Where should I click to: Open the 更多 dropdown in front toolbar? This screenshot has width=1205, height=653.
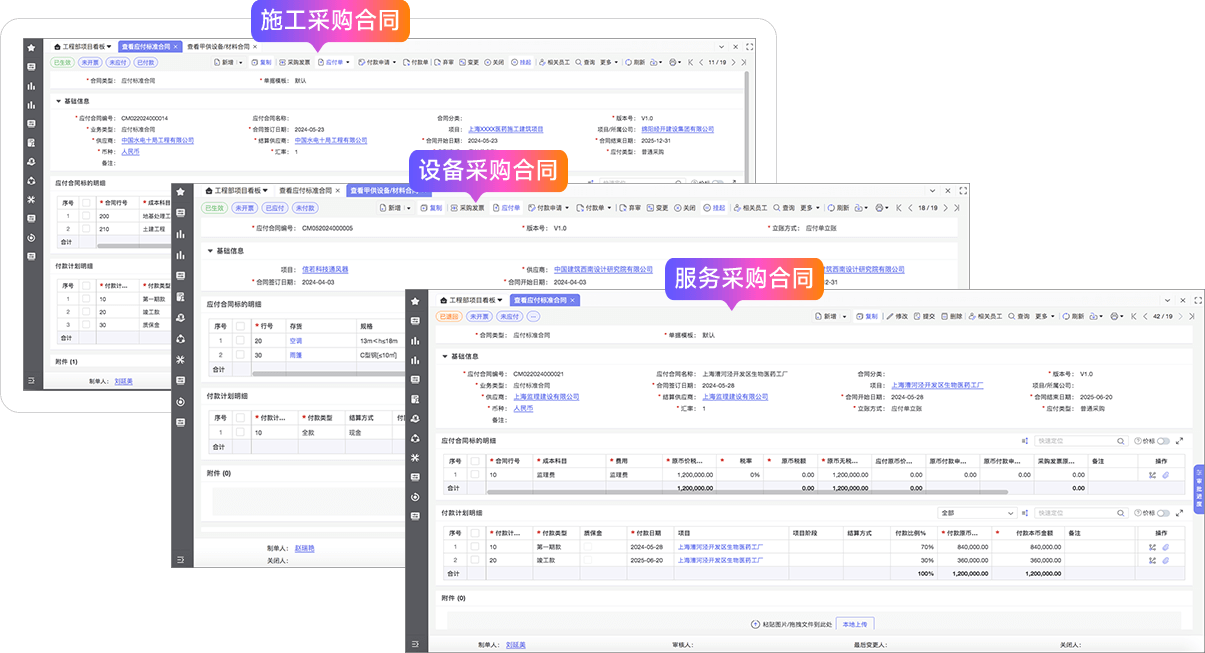[1044, 316]
